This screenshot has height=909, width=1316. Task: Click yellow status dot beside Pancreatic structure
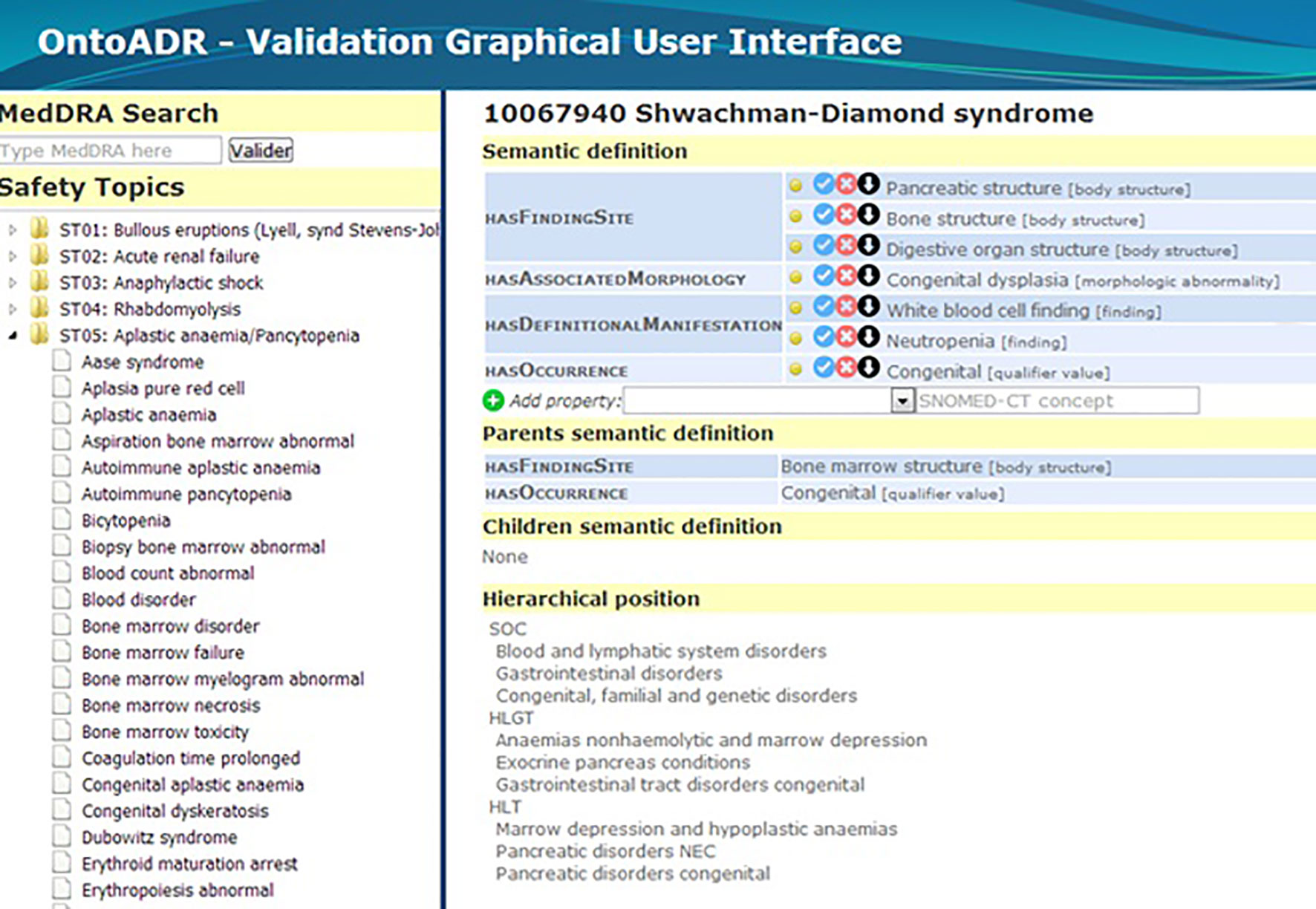pyautogui.click(x=795, y=186)
